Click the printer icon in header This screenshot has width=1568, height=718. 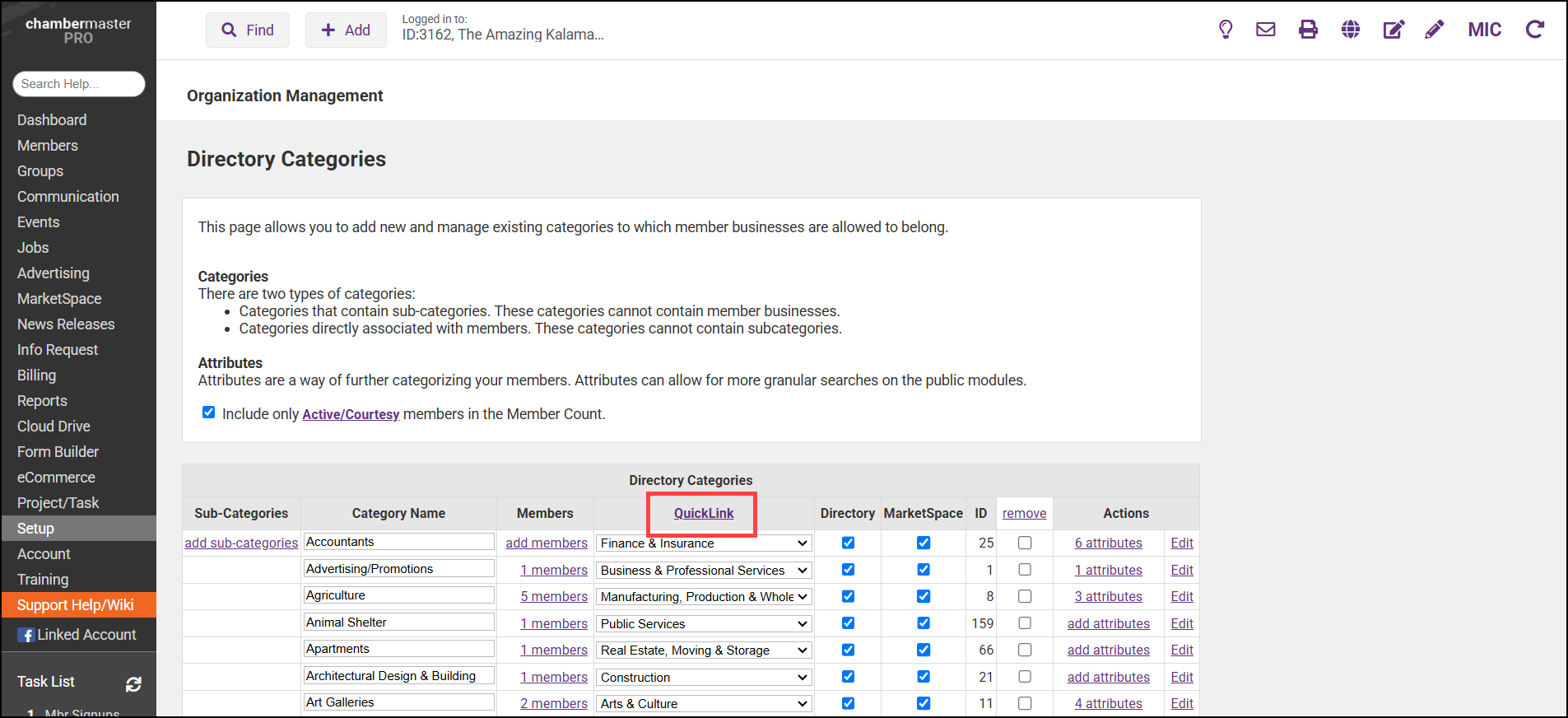1308,30
